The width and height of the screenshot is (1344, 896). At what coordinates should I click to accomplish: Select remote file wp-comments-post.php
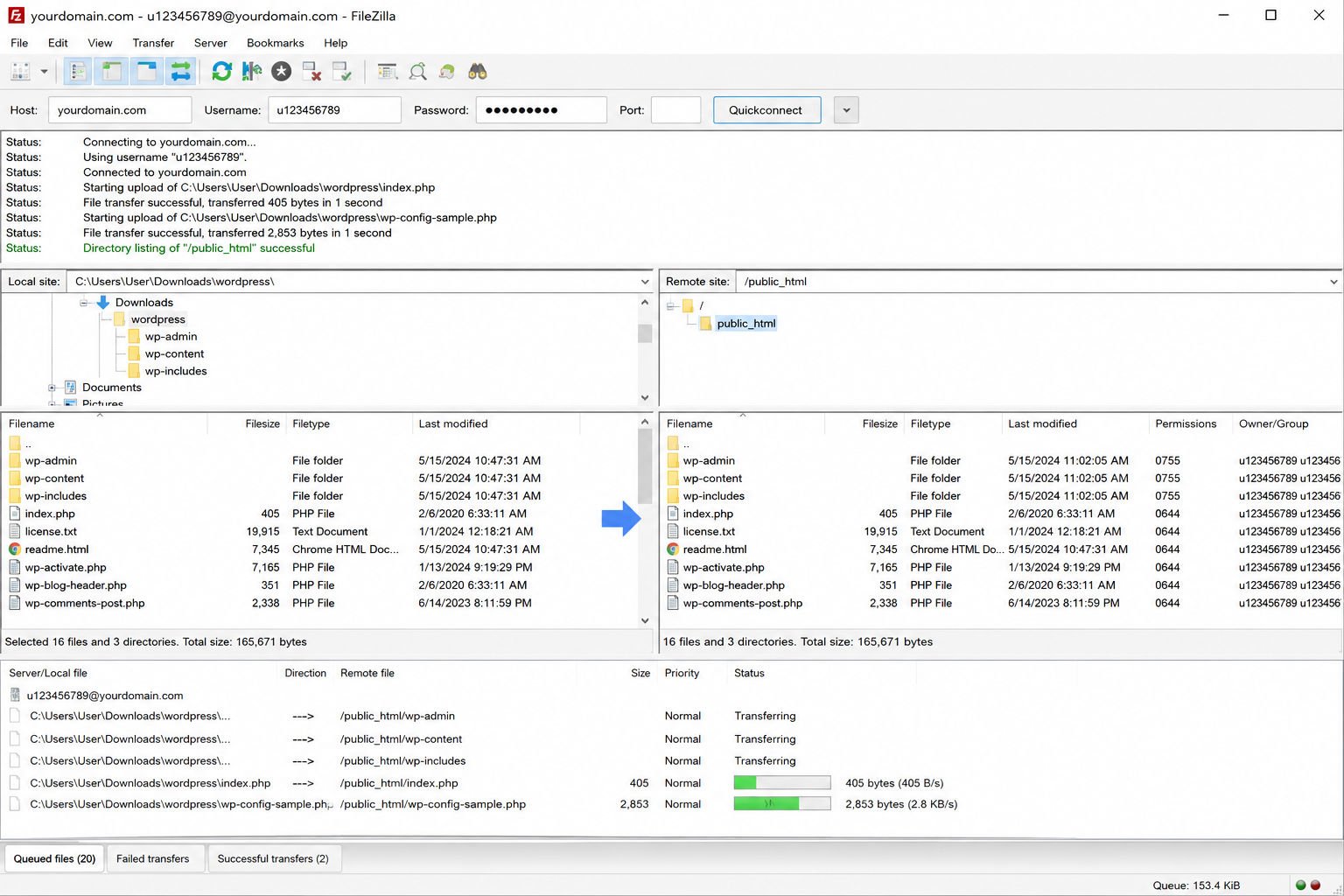[x=743, y=604]
